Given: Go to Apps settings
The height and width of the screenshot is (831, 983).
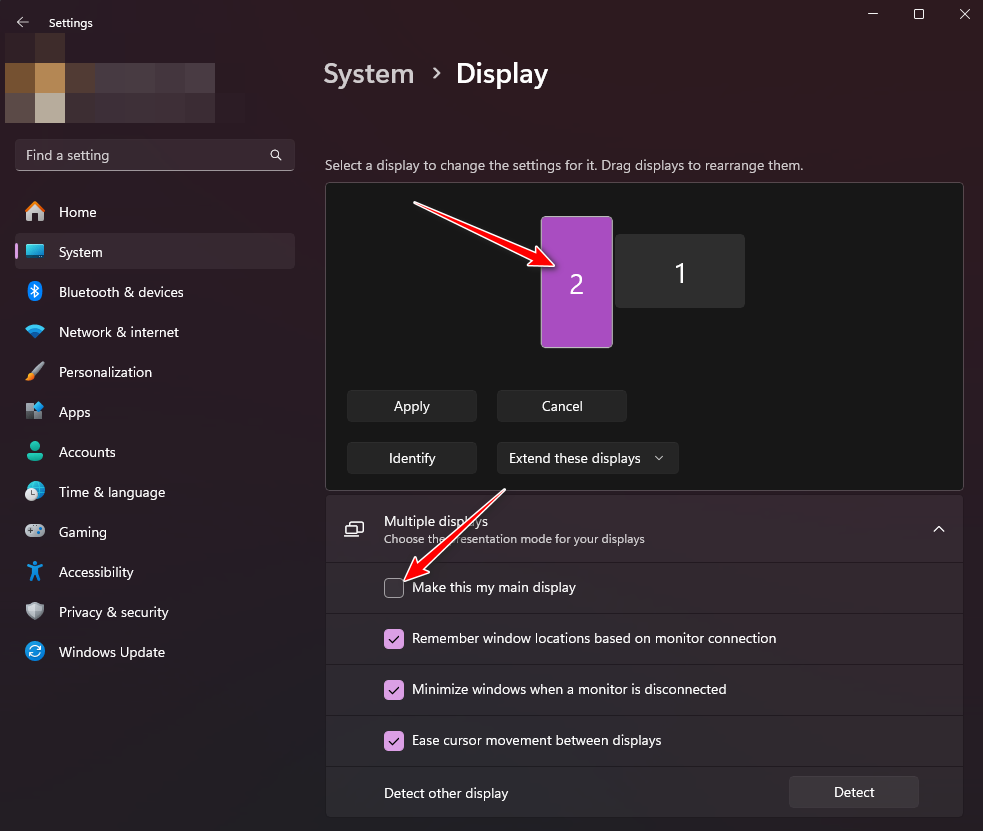Looking at the screenshot, I should coord(75,412).
